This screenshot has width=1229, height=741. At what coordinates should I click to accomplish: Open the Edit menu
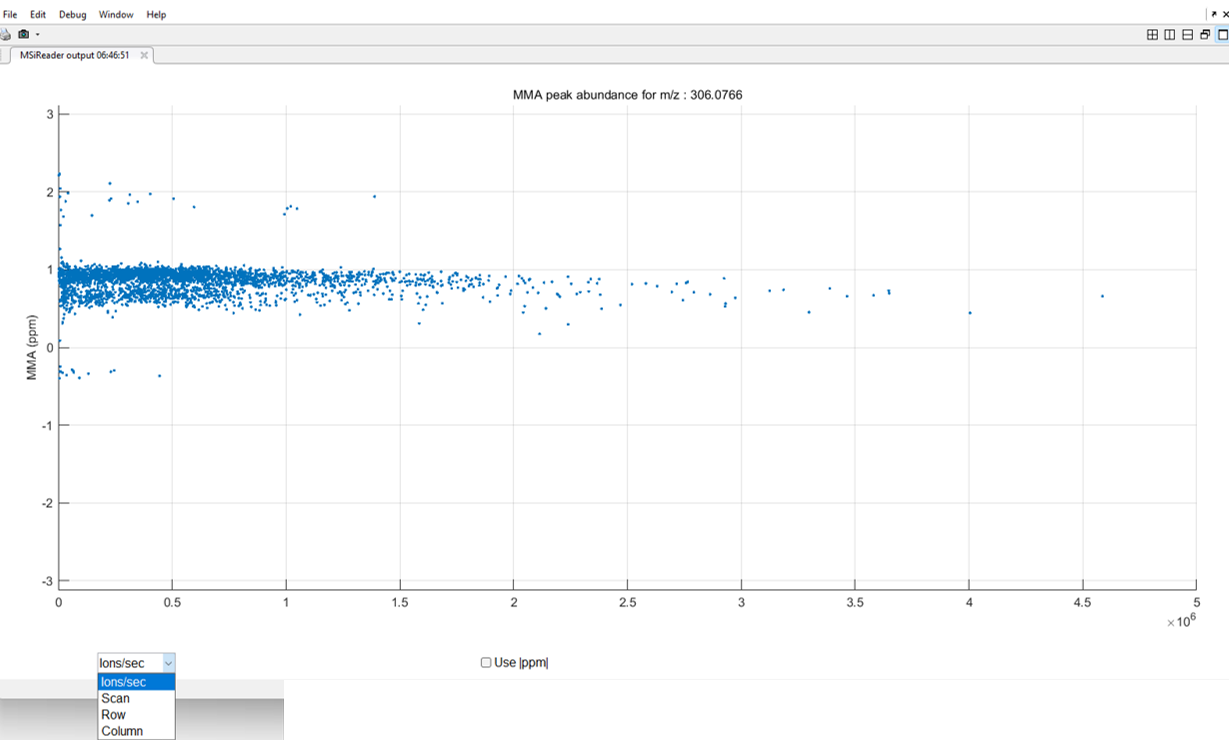(x=38, y=15)
